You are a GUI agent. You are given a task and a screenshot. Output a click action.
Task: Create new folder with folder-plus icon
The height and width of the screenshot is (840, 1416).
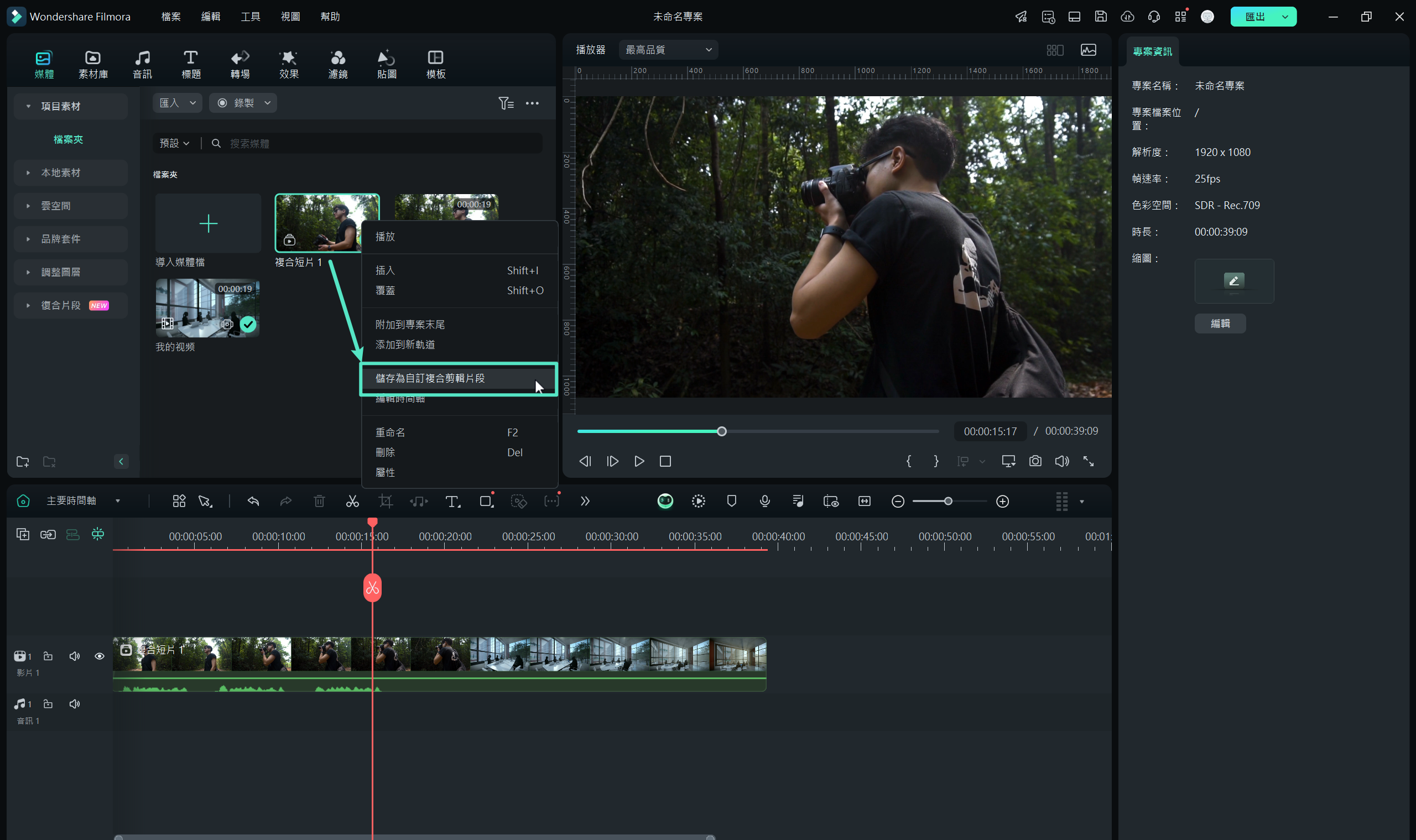click(x=23, y=462)
